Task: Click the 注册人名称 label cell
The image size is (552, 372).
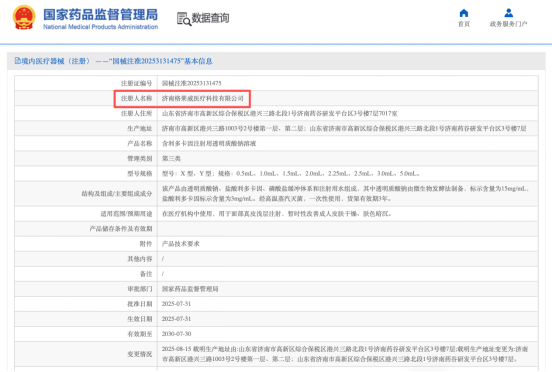Action: tap(86, 98)
